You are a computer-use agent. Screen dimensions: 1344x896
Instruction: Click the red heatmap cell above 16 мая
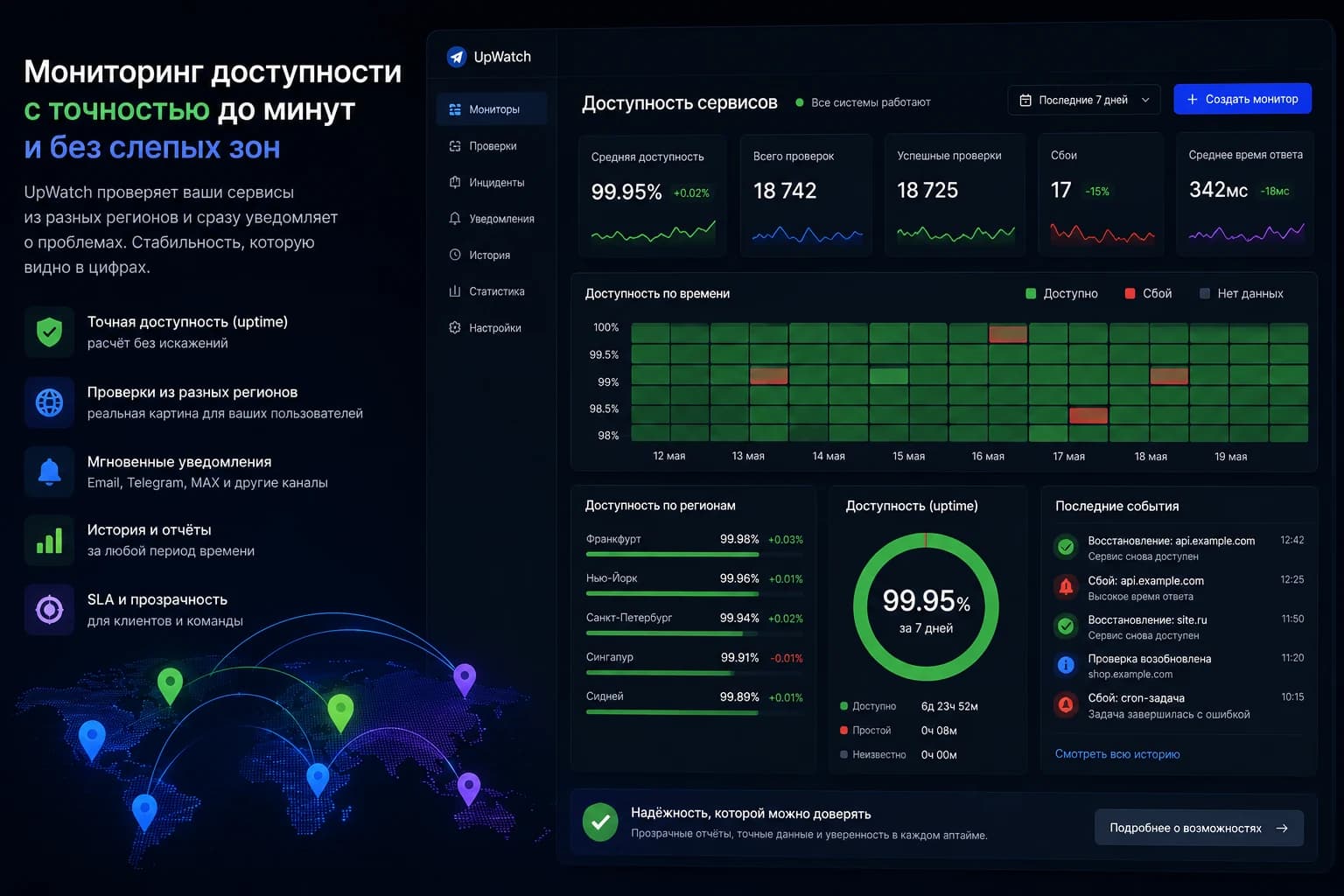coord(1008,333)
